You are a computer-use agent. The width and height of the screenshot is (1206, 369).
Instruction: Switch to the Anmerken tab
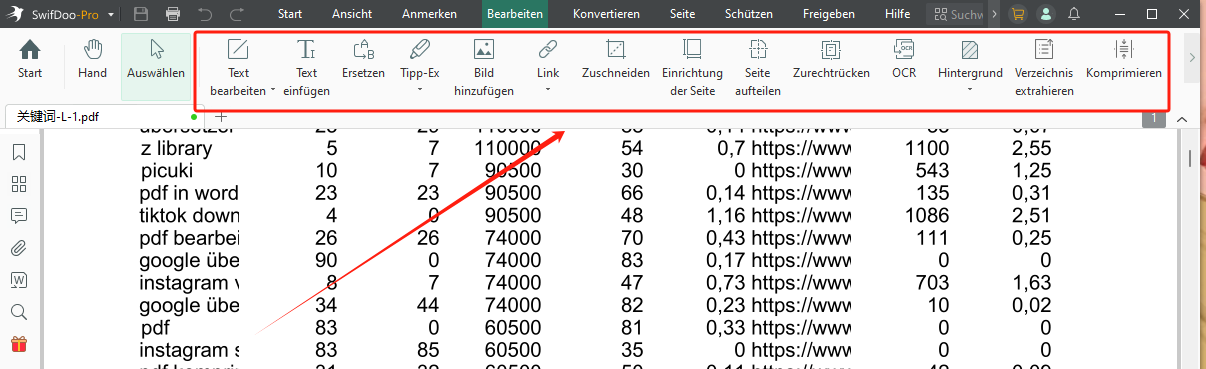(x=429, y=14)
